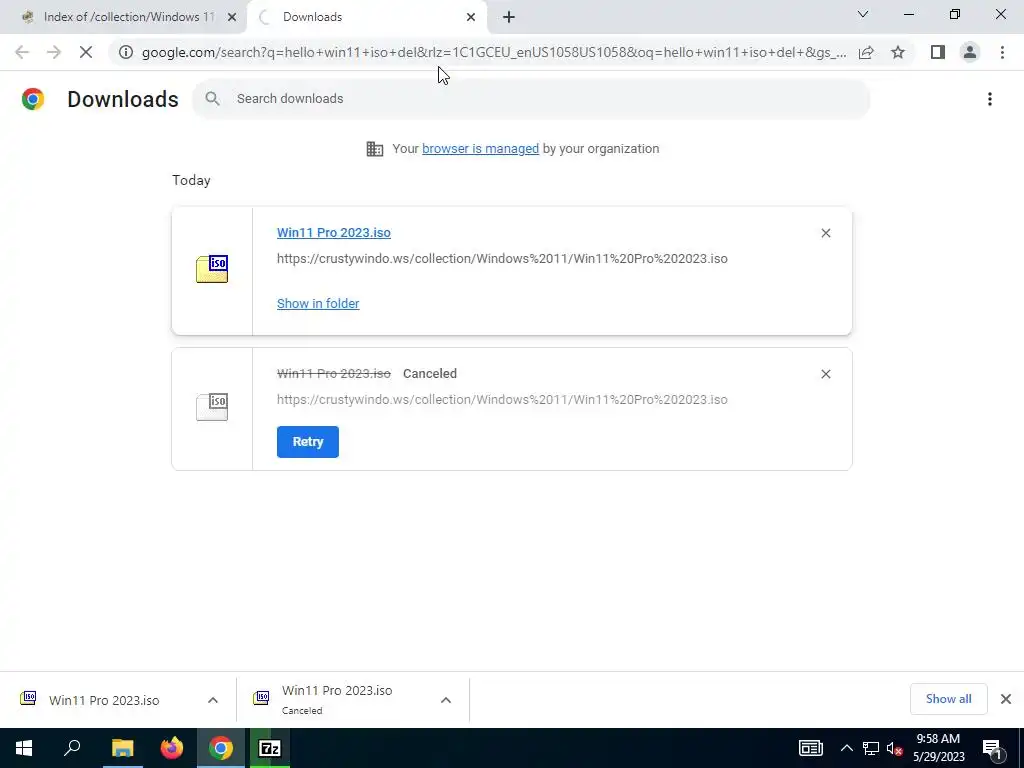Open the browser is managed link
Viewport: 1024px width, 768px height.
(481, 149)
